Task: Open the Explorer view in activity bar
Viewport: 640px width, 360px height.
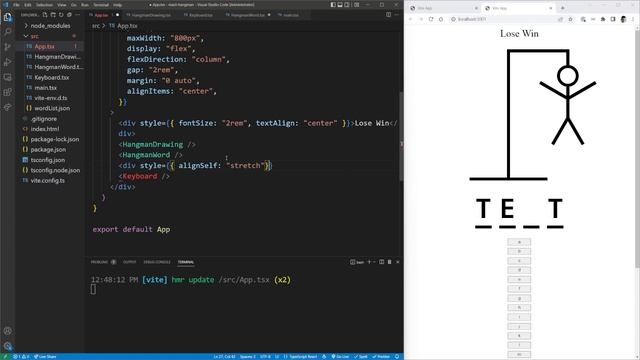Action: click(7, 17)
